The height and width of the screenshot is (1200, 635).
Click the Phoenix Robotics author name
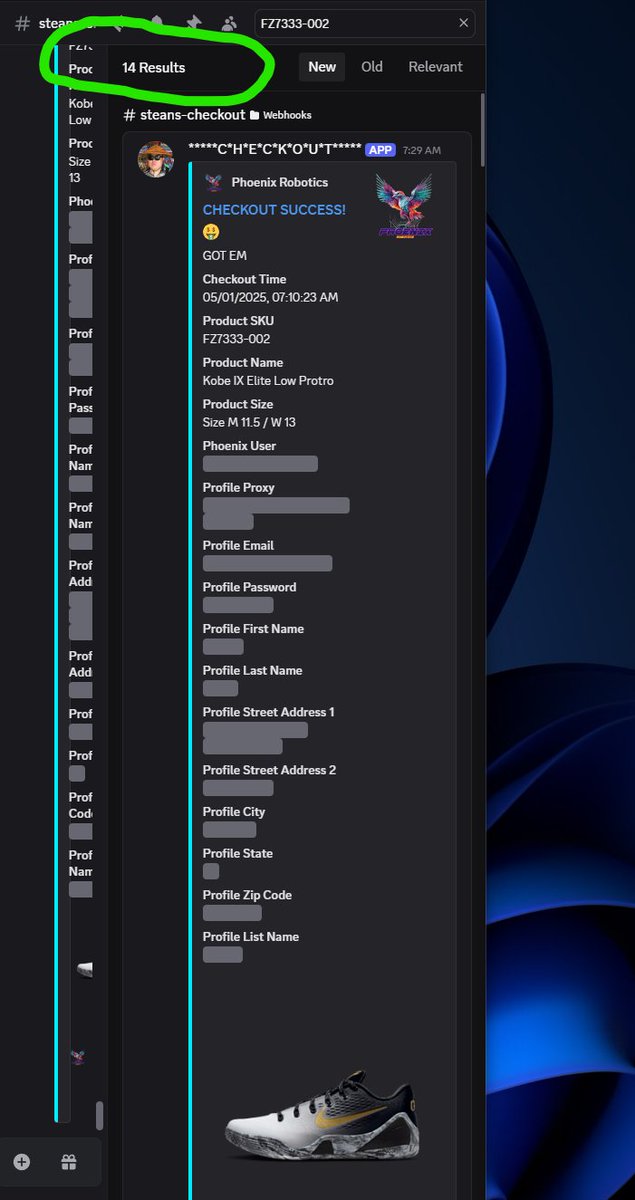coord(280,183)
